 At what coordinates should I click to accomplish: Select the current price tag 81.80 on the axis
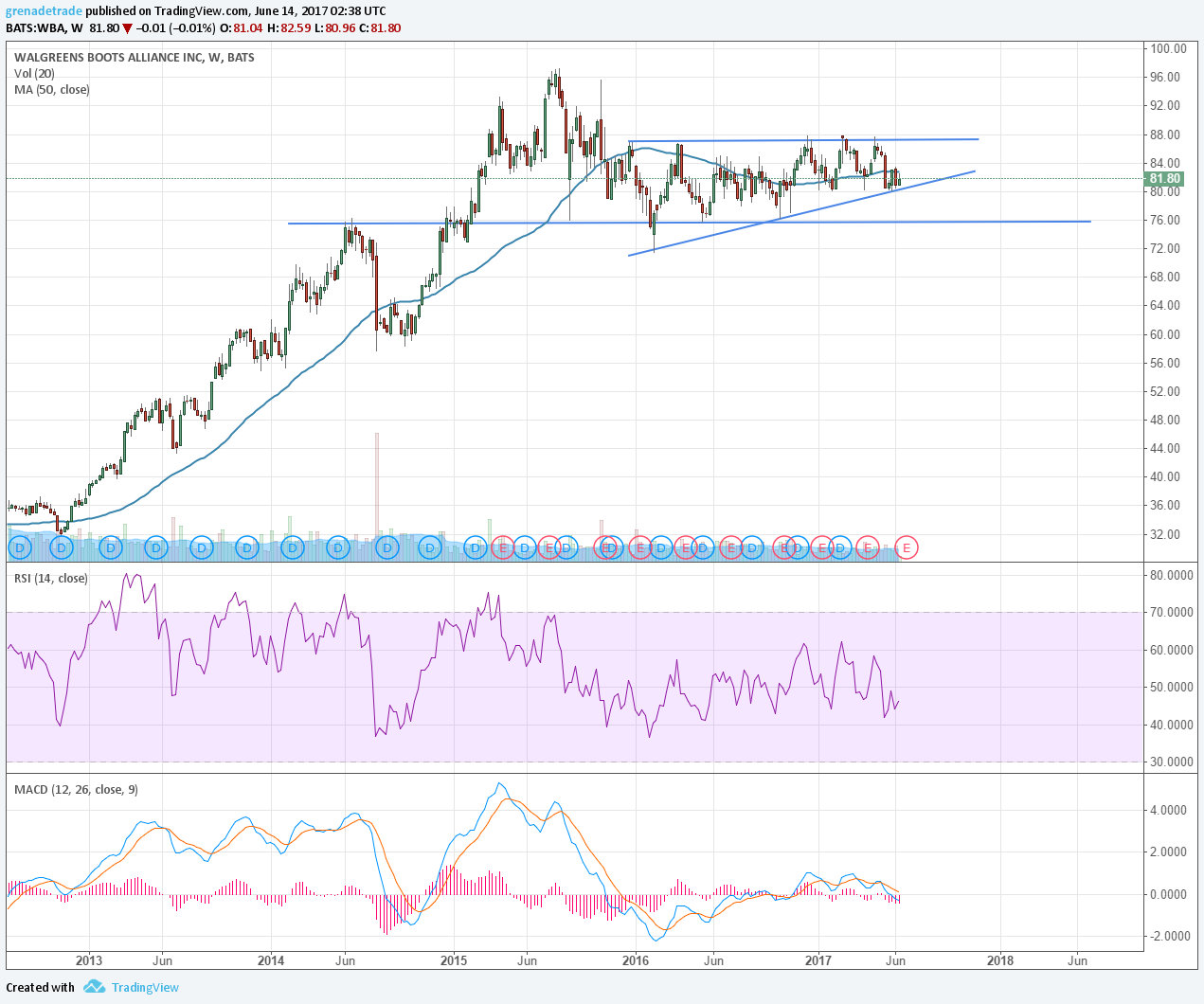1164,178
